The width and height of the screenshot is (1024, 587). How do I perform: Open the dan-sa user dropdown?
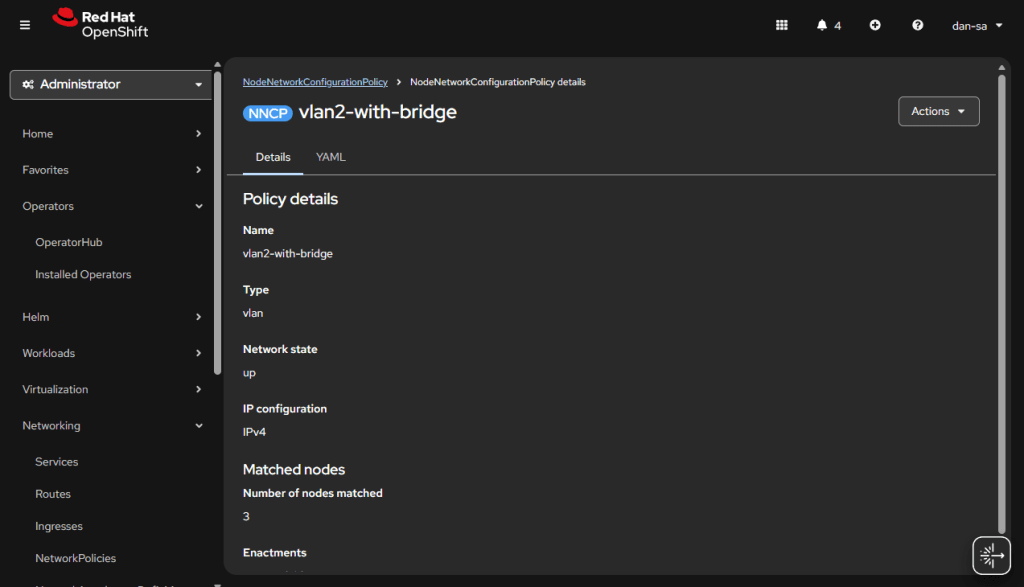click(977, 25)
